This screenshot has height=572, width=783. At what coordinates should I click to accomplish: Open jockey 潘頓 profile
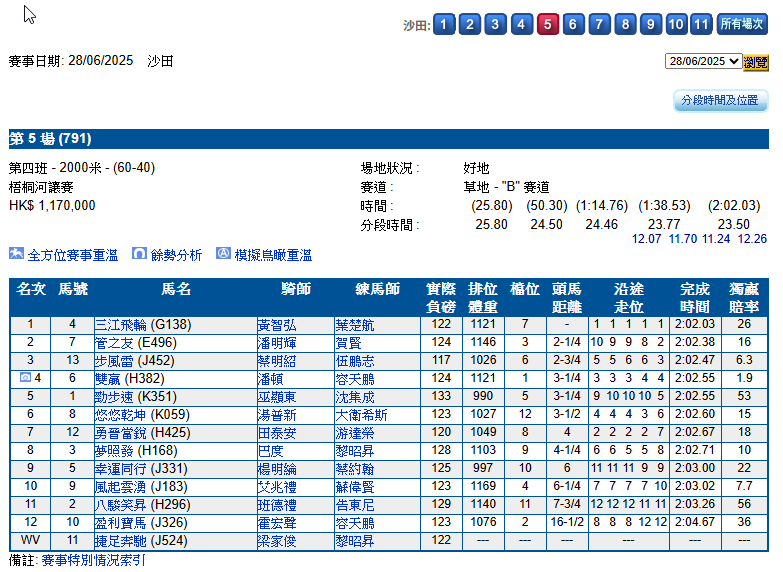click(x=271, y=379)
